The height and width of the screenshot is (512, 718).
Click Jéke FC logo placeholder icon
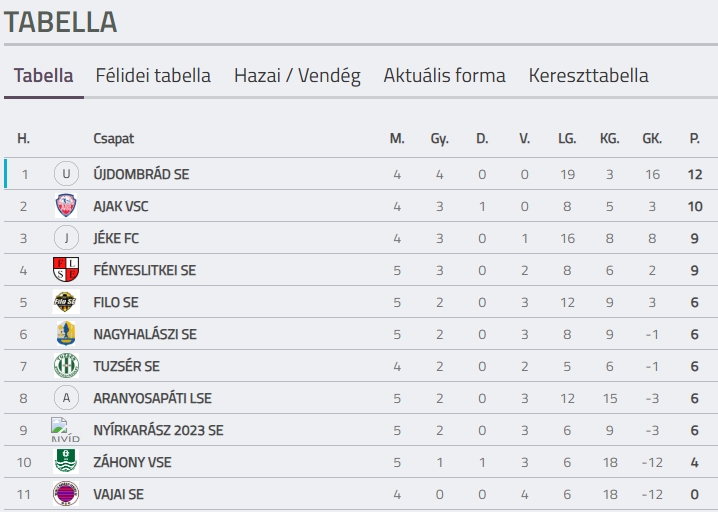click(66, 238)
